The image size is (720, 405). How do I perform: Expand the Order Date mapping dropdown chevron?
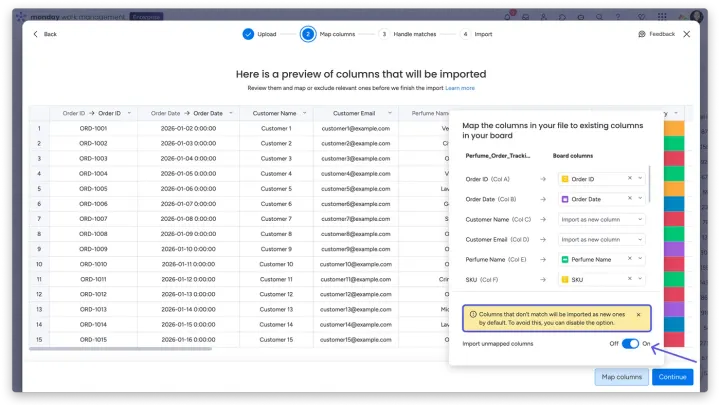click(640, 198)
